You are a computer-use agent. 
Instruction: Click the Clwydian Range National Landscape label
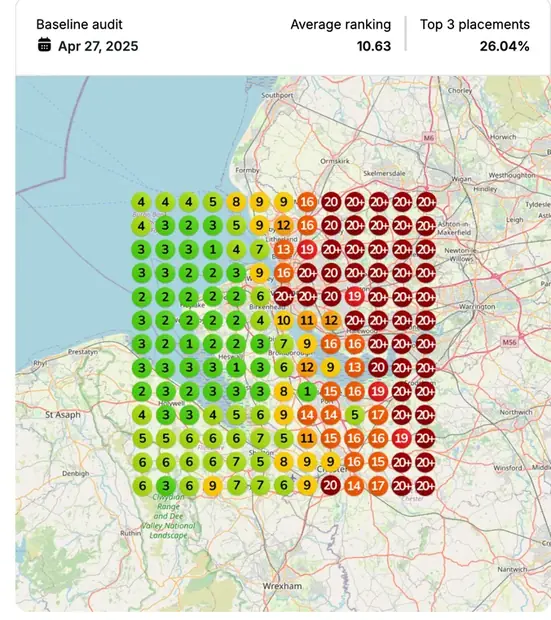pyautogui.click(x=169, y=516)
